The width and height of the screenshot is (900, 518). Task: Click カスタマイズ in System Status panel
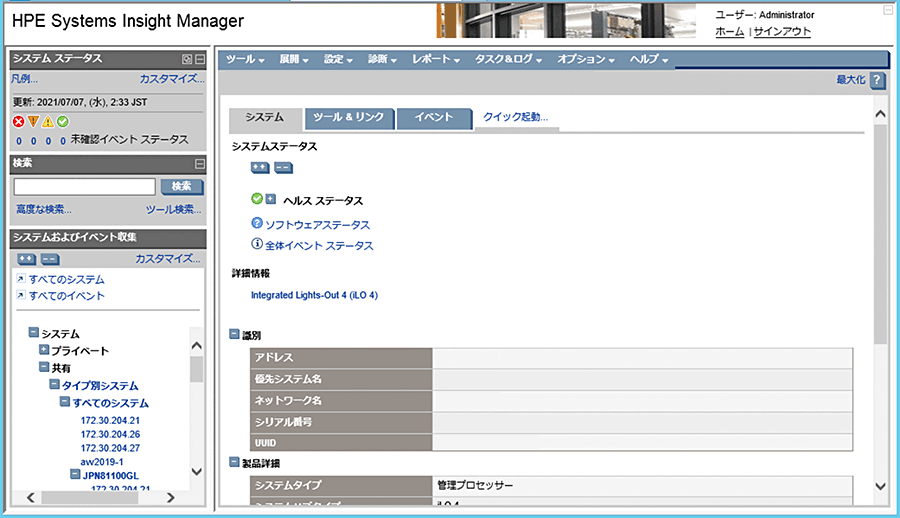click(172, 79)
